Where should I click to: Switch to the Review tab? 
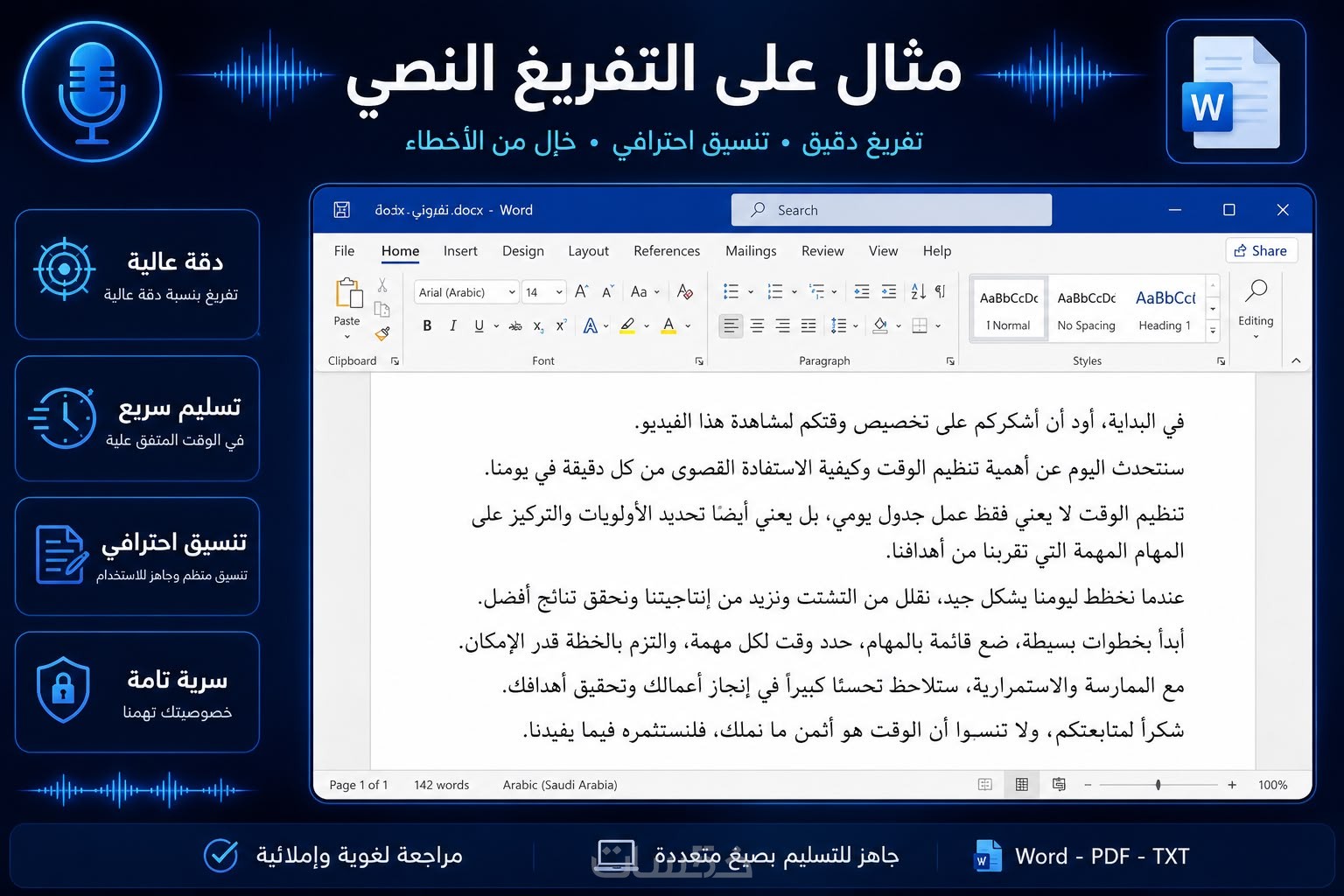click(822, 251)
